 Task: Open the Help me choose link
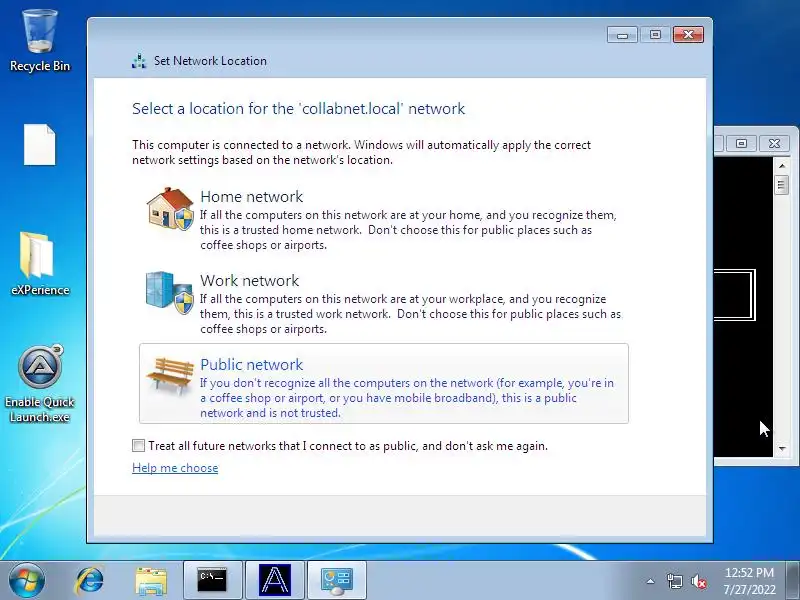[x=175, y=468]
